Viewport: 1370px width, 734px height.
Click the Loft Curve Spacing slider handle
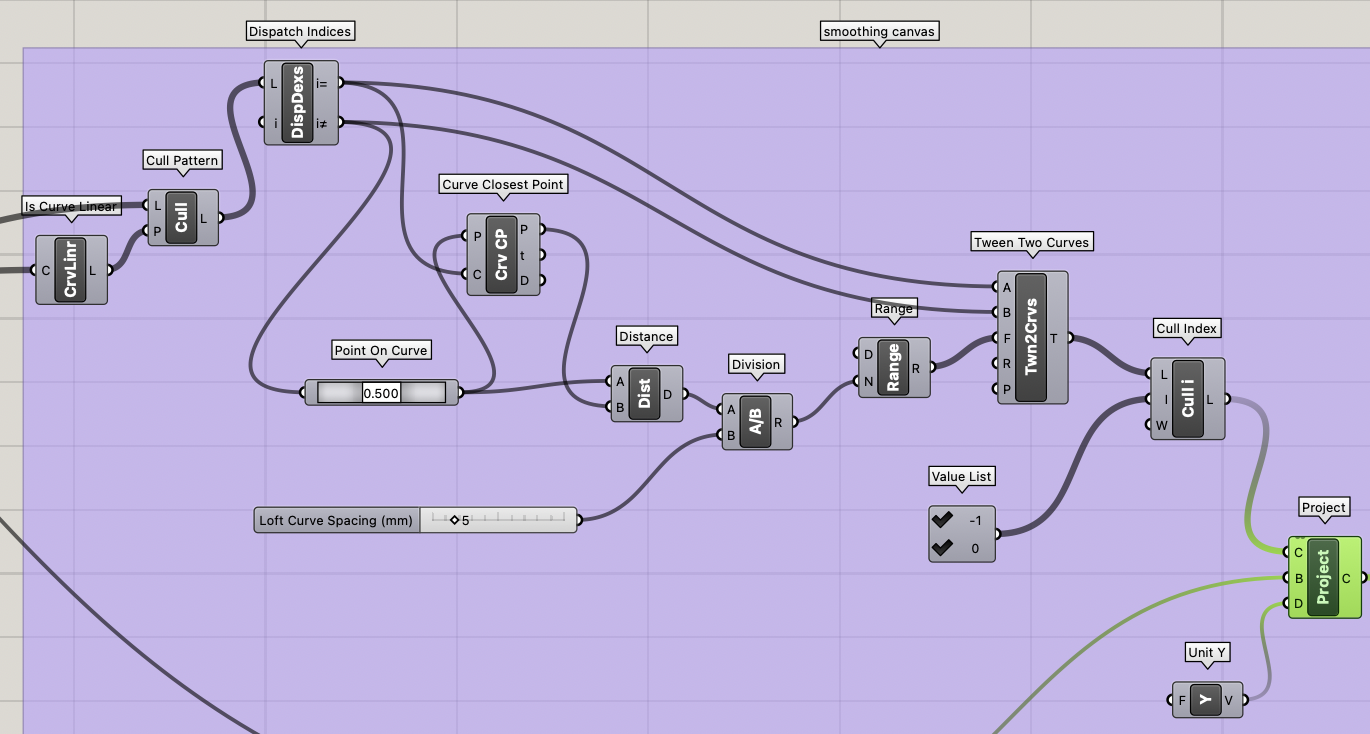(x=454, y=520)
